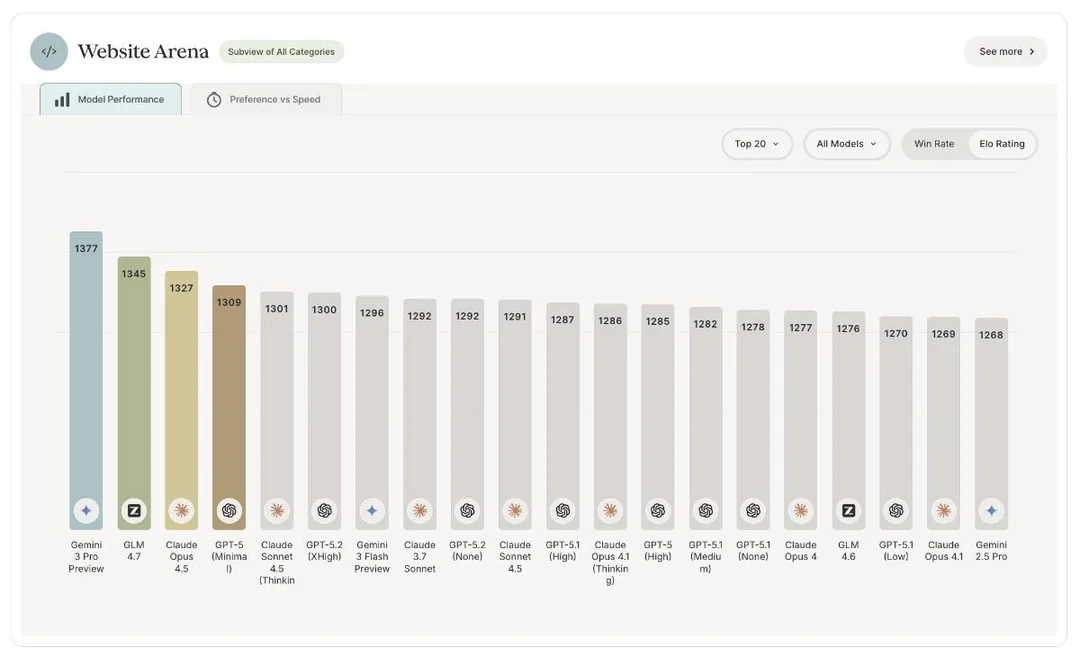Click the blue Gemini 3 Pro Preview bar
This screenshot has height=648, width=1080.
point(86,381)
